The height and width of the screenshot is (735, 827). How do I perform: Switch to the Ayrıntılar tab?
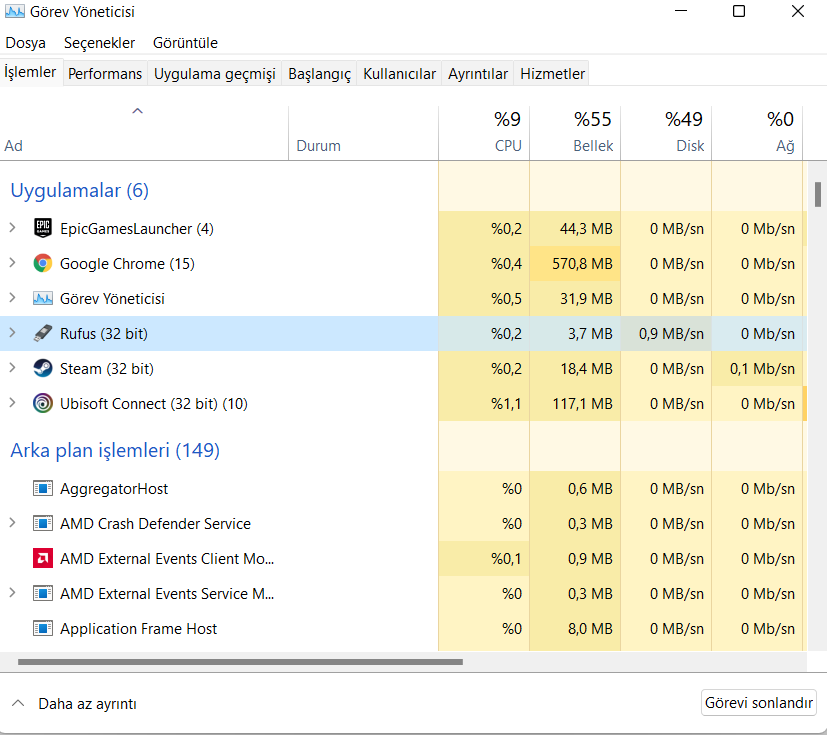point(477,73)
